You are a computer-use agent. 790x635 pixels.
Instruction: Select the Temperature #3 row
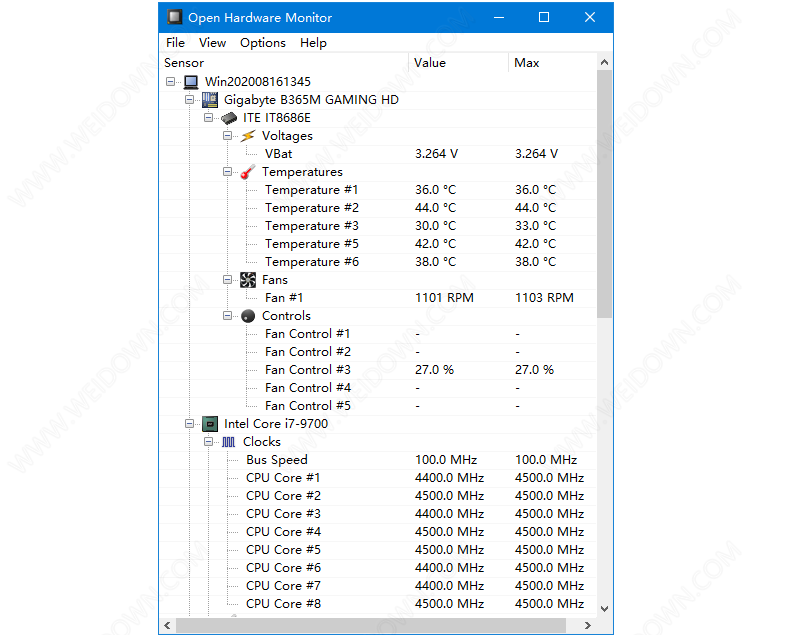(x=378, y=226)
